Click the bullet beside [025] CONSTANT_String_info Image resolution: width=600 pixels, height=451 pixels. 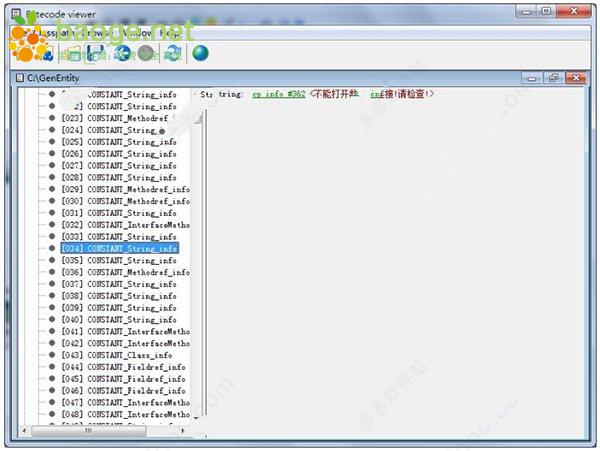(x=52, y=142)
